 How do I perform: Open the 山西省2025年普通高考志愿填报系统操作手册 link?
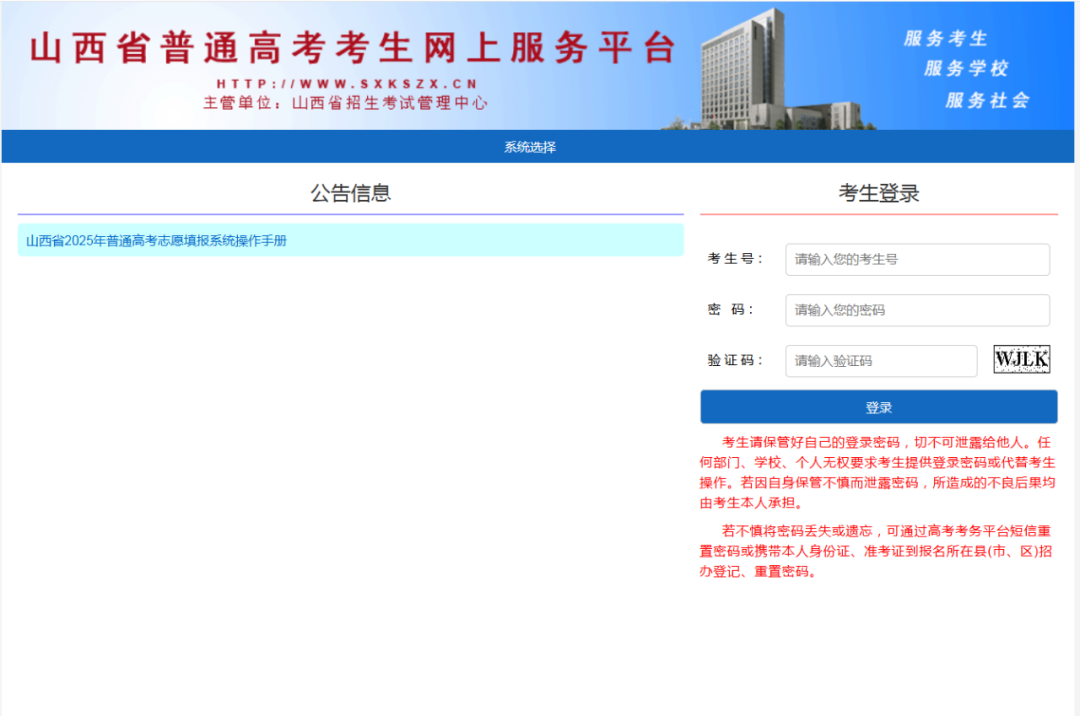156,240
